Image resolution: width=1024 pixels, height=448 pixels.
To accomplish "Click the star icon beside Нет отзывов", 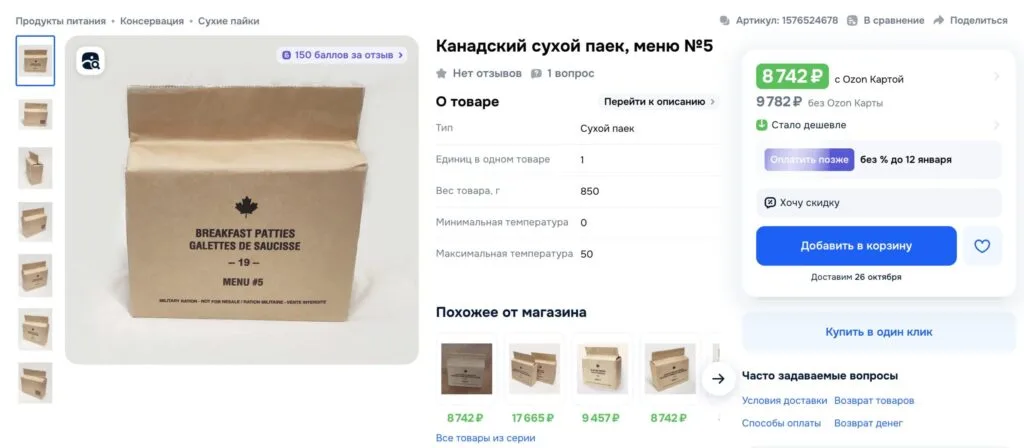I will pos(441,73).
